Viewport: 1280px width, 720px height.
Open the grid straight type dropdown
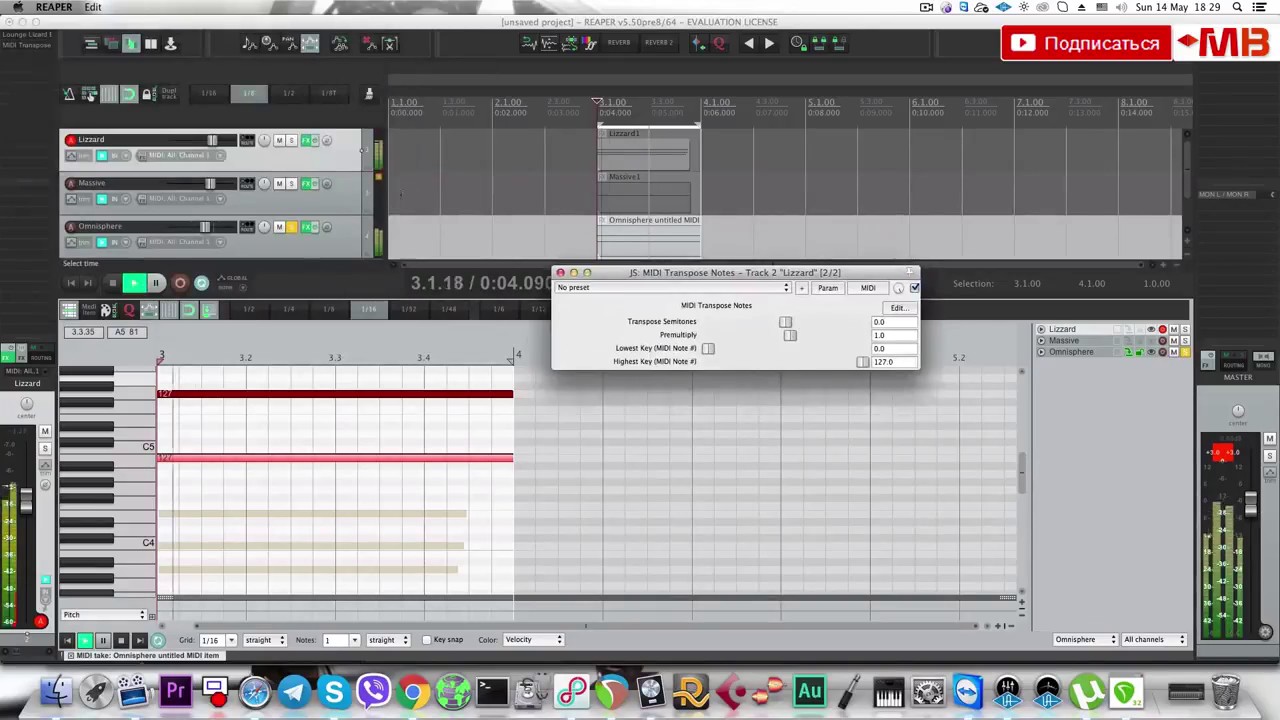266,640
